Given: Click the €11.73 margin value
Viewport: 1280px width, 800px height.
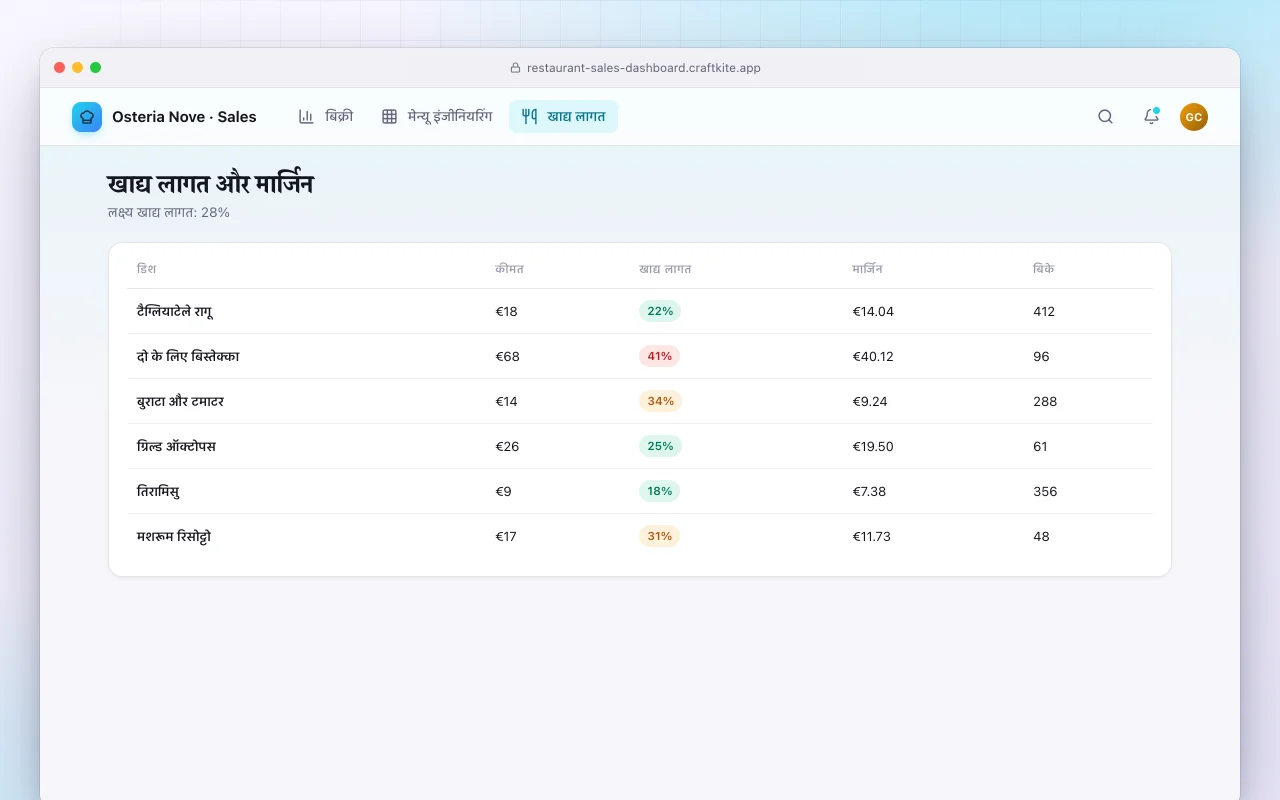Looking at the screenshot, I should [871, 536].
